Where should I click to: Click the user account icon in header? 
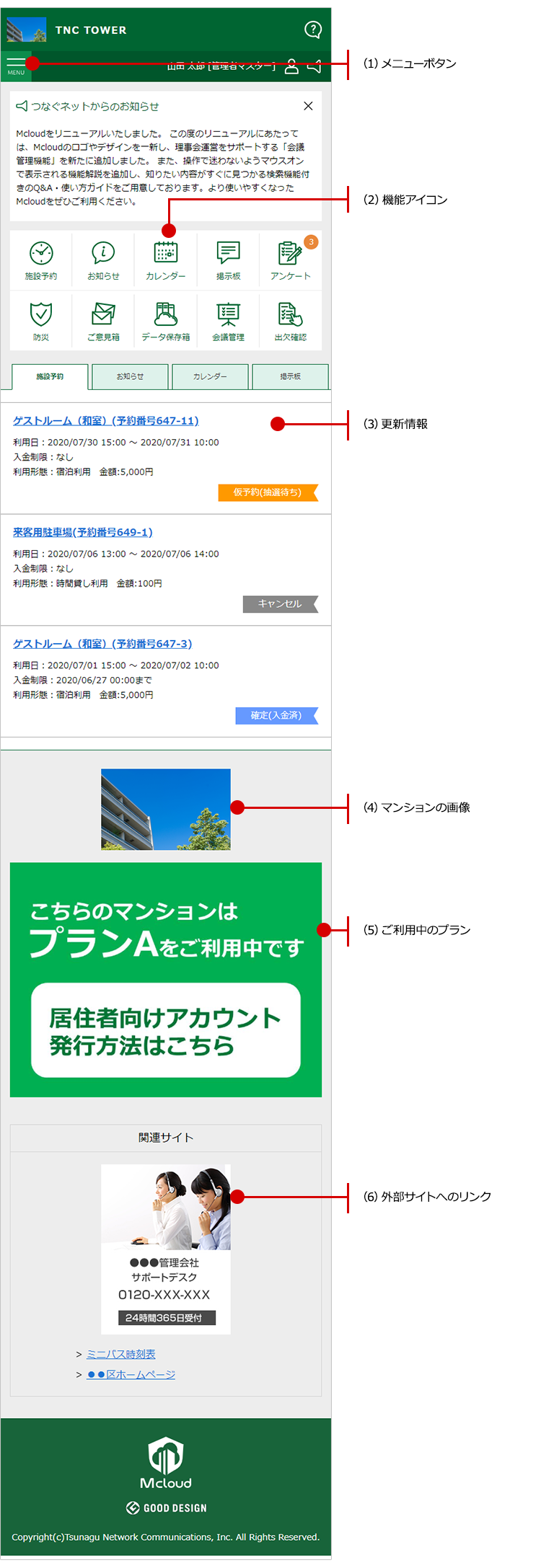[291, 66]
